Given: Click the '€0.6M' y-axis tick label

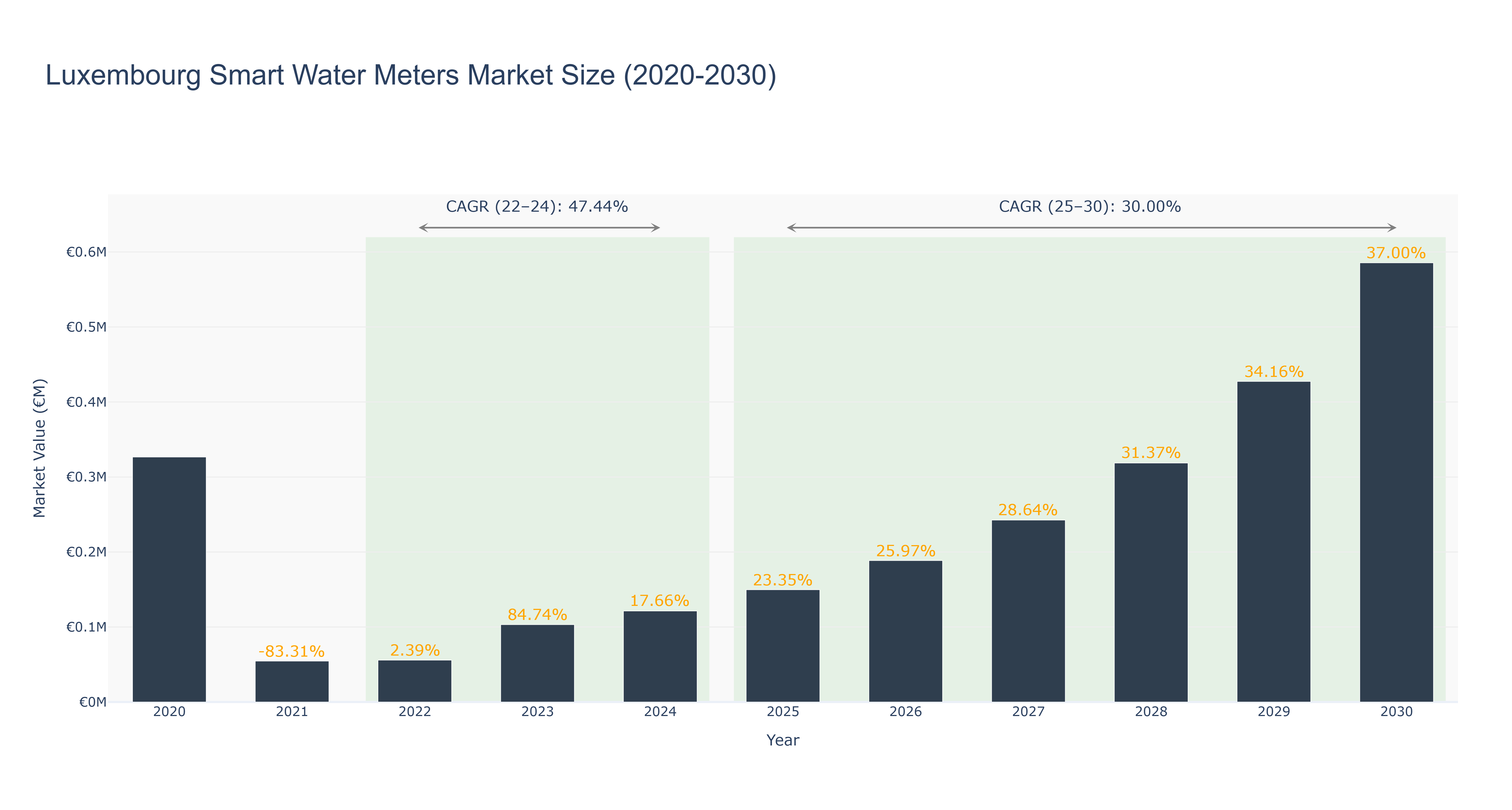Looking at the screenshot, I should tap(86, 252).
